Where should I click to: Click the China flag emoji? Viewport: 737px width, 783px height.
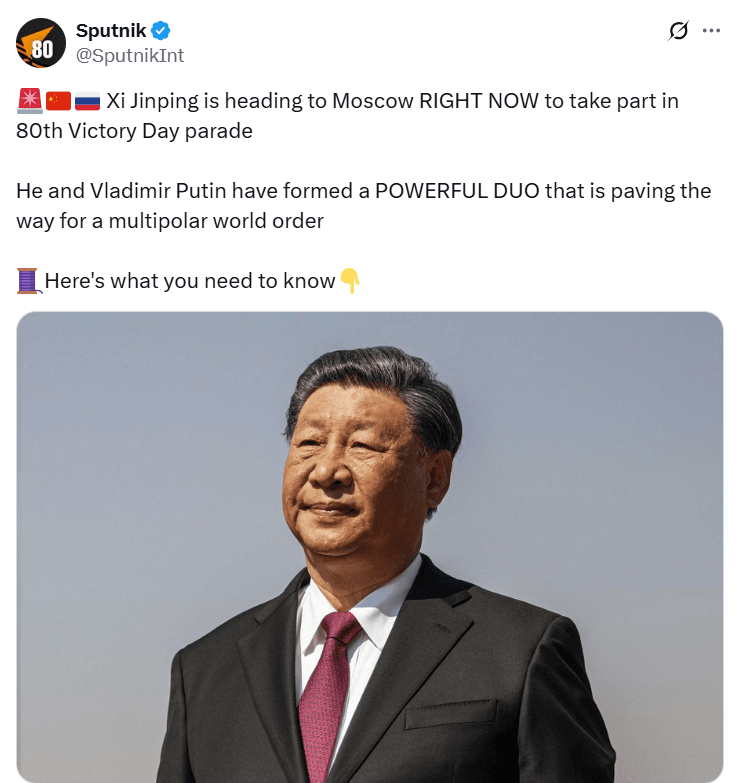(x=58, y=101)
